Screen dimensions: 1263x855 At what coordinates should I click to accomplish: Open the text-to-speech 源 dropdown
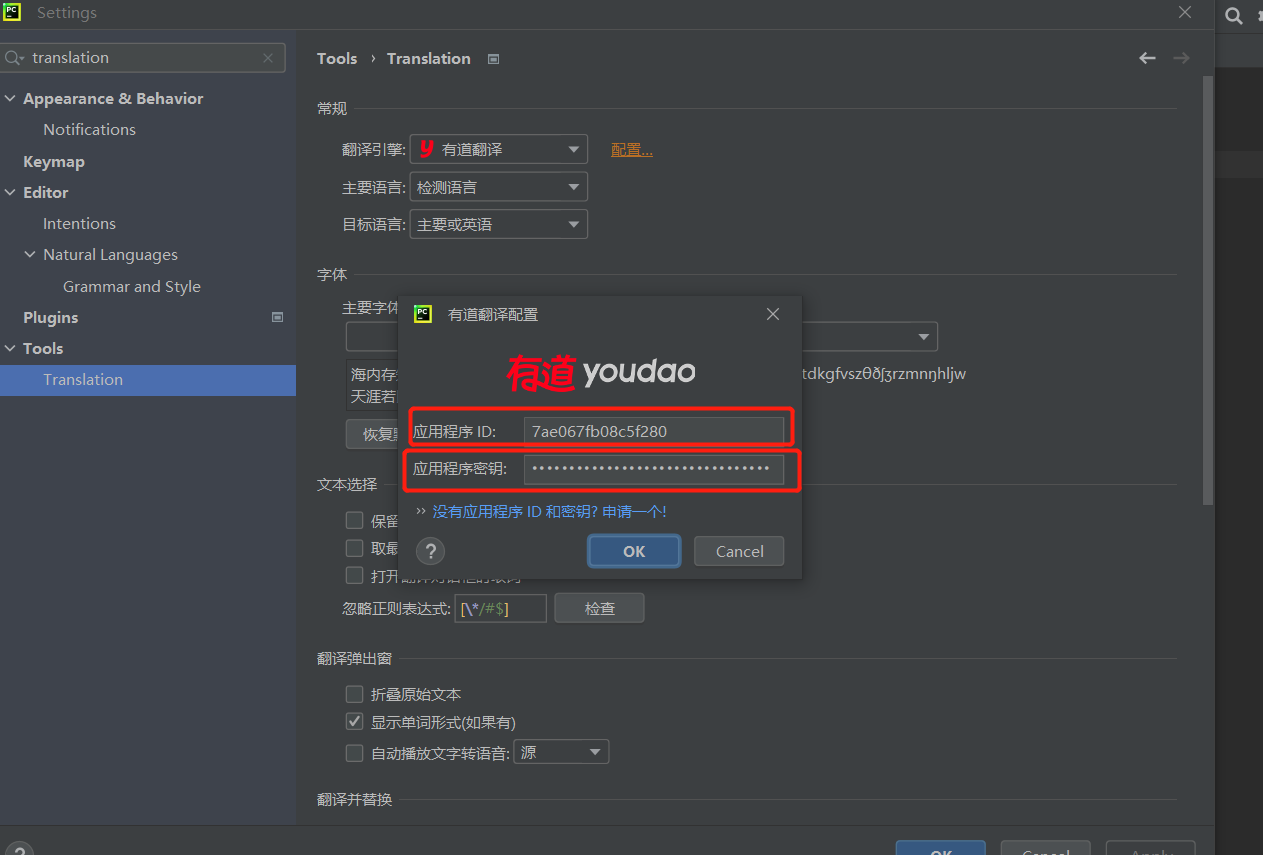click(561, 752)
